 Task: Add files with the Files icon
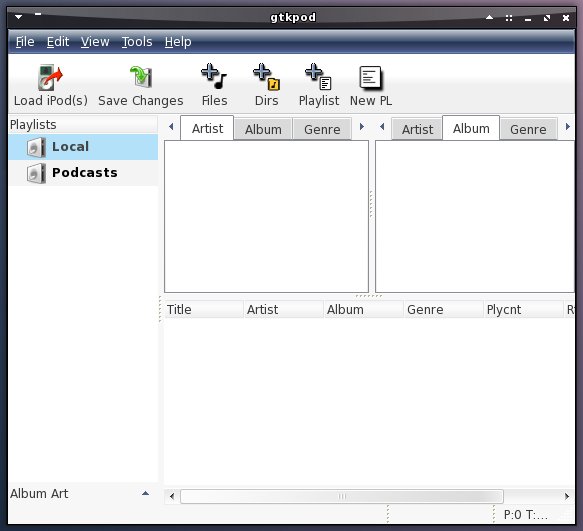tap(214, 76)
